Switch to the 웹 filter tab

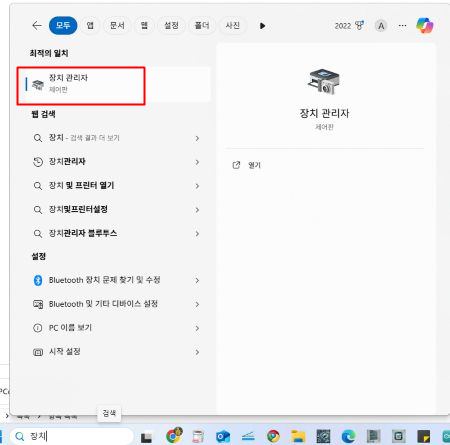(x=144, y=25)
